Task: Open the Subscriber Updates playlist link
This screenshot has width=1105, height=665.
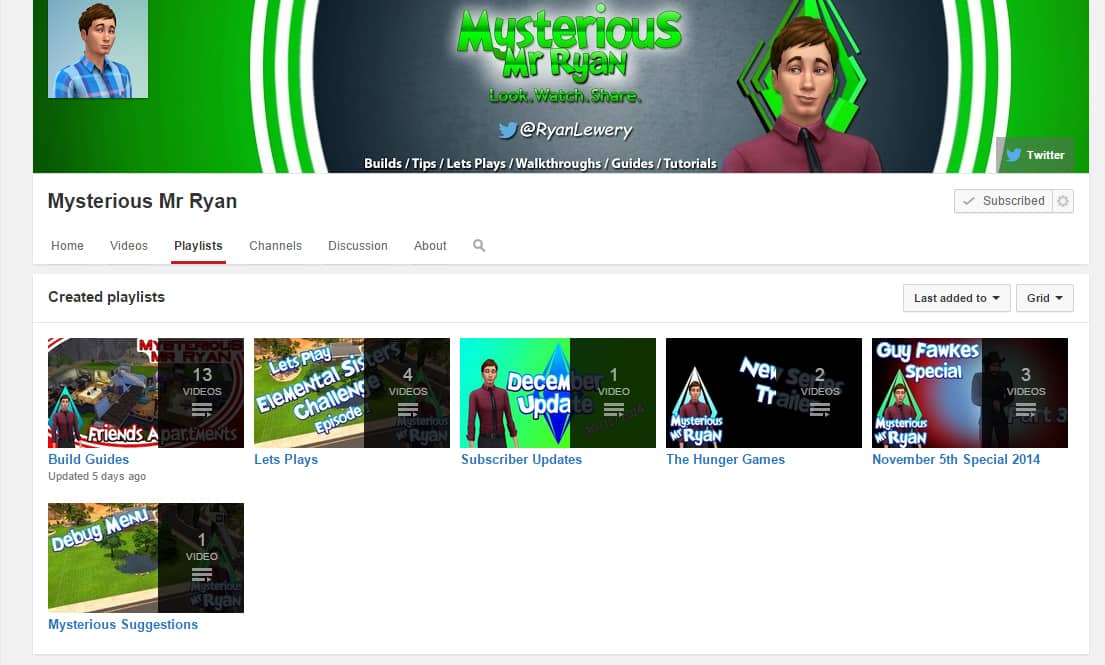Action: pos(521,460)
